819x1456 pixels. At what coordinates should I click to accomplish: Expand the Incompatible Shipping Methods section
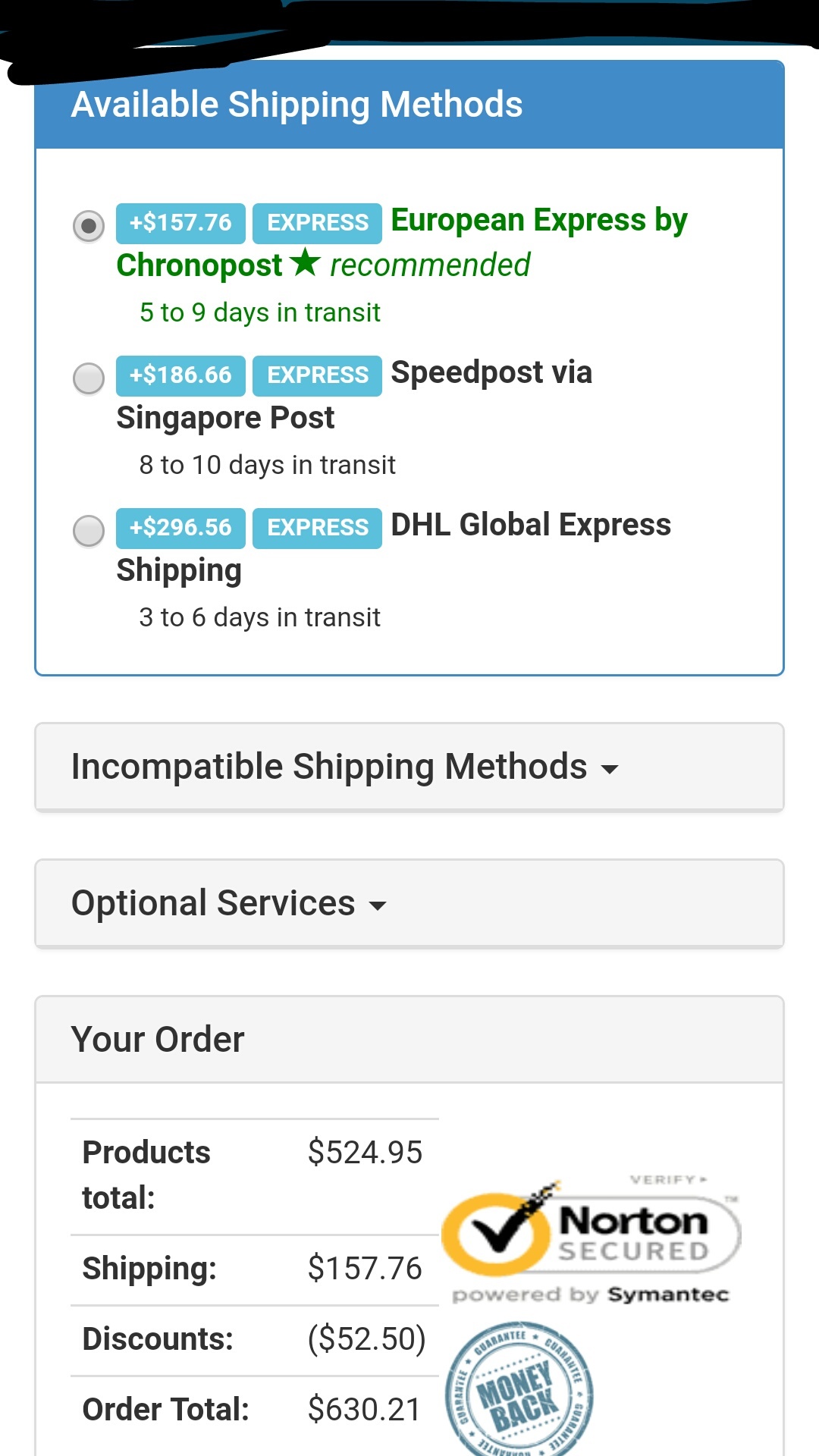coord(329,767)
